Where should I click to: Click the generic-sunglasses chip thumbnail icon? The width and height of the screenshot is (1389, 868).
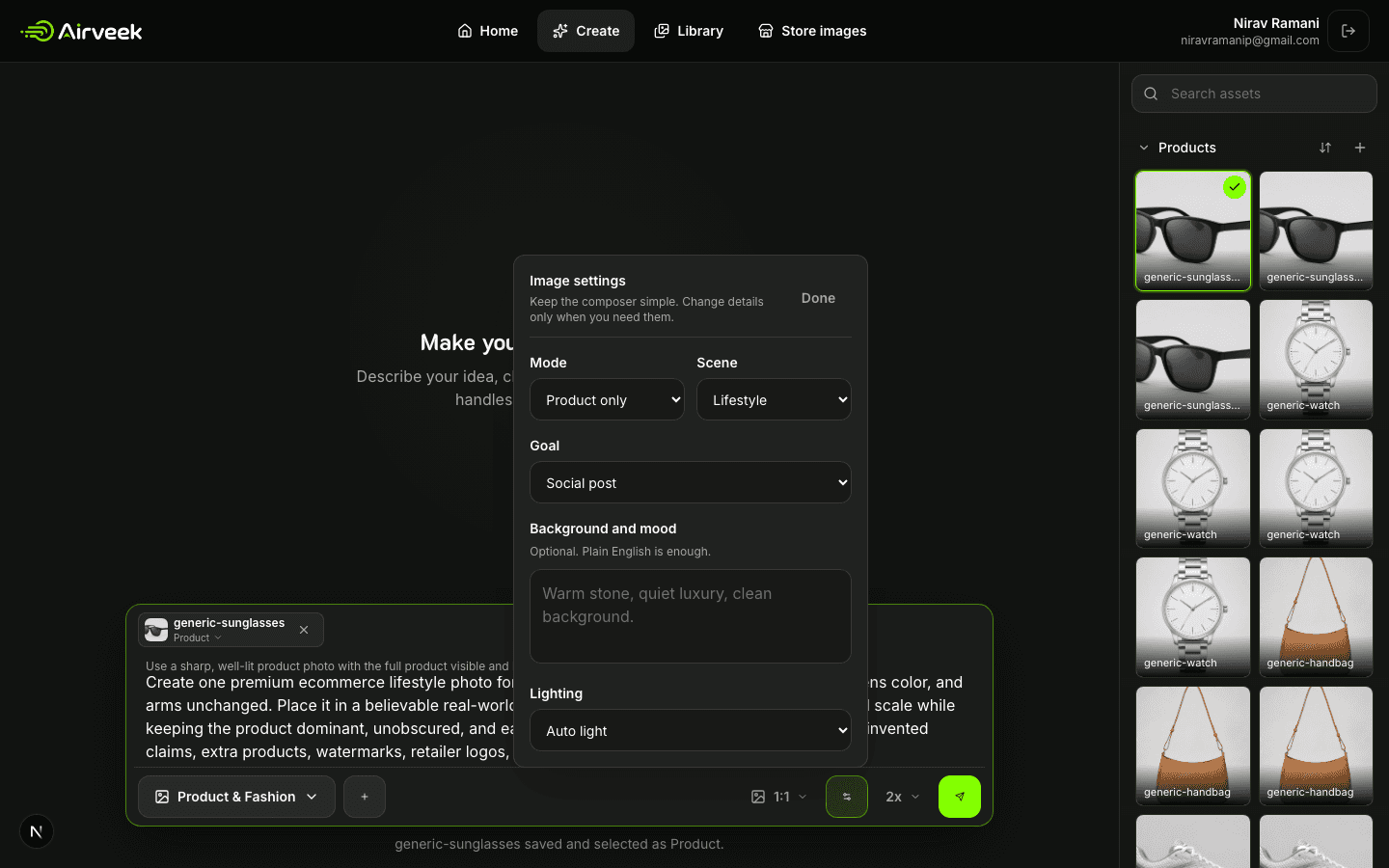click(x=156, y=630)
